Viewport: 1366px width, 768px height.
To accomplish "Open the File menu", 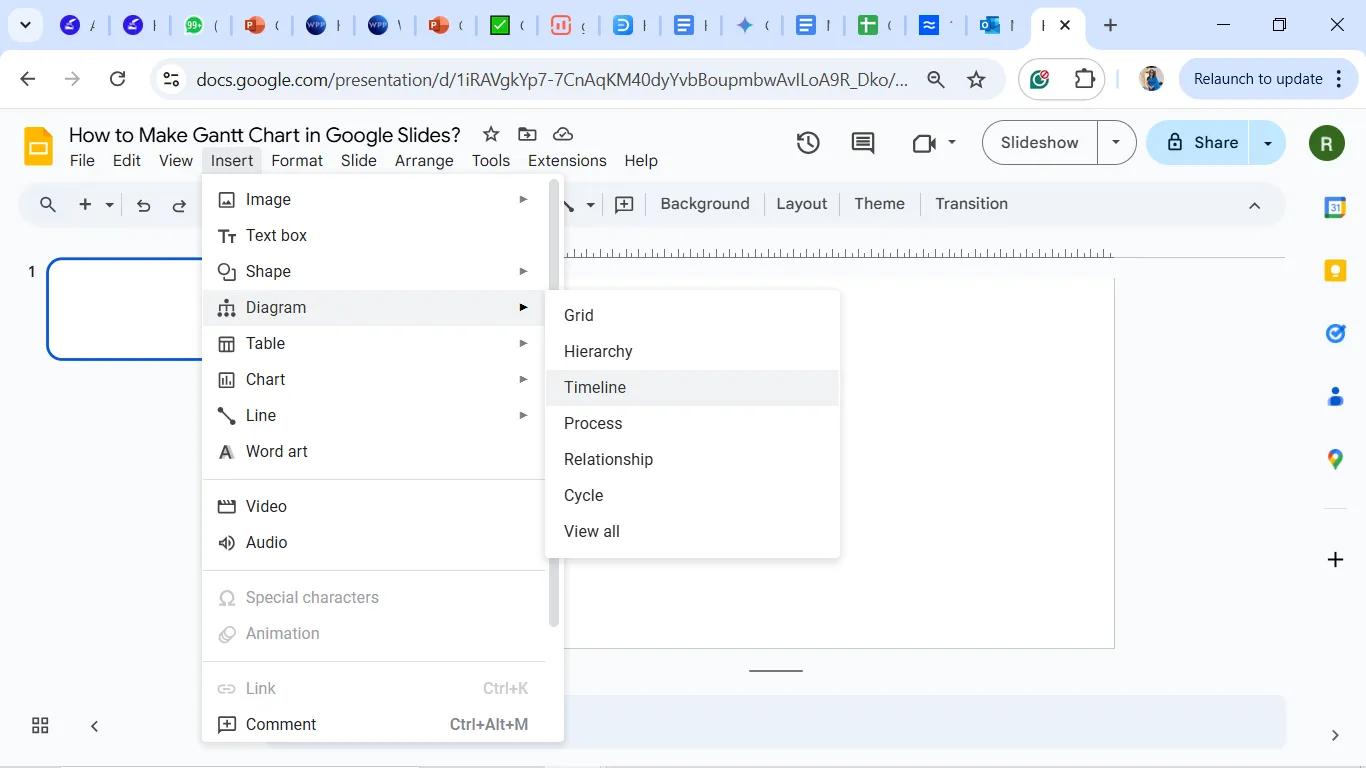I will [82, 161].
